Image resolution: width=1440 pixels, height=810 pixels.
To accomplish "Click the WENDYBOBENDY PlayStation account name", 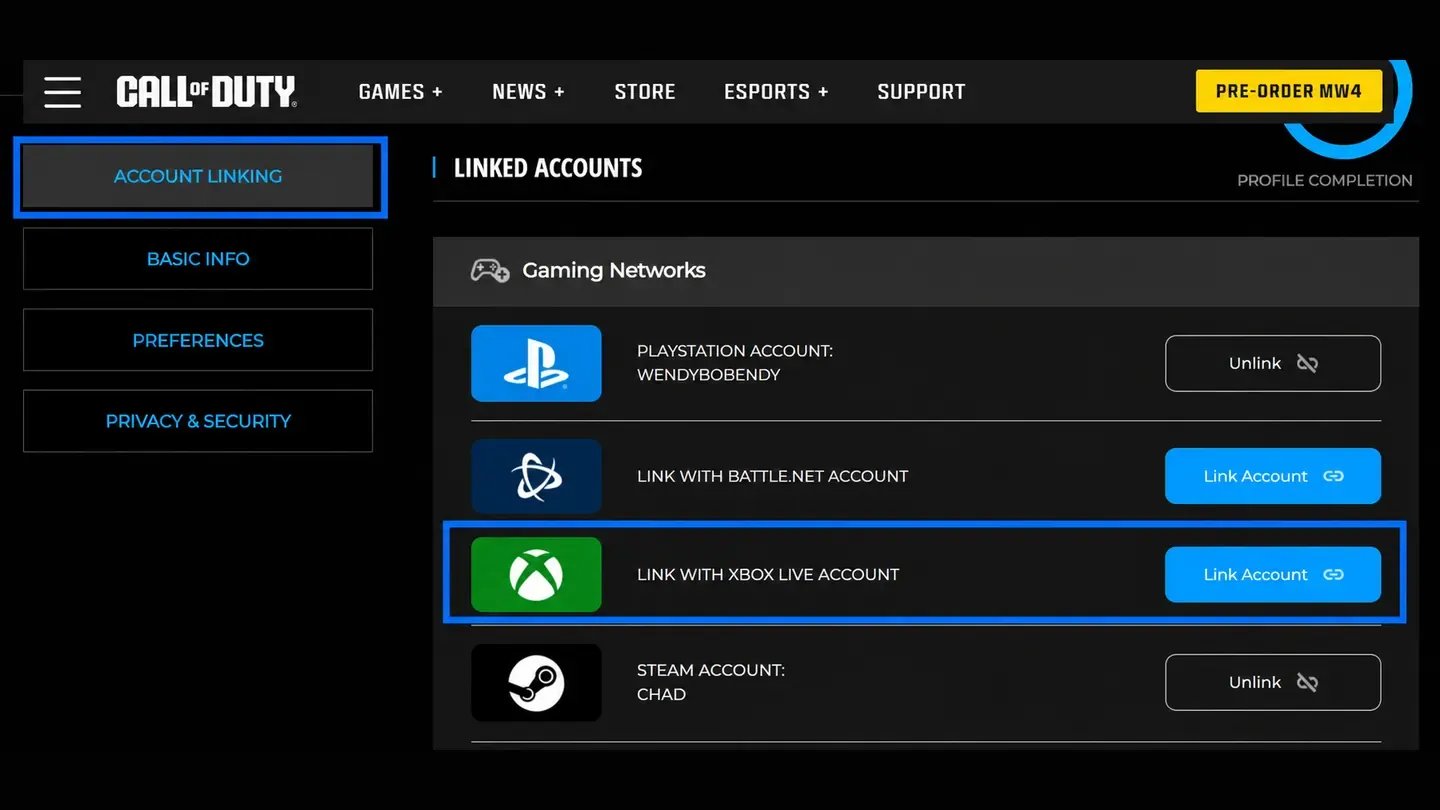I will point(709,375).
